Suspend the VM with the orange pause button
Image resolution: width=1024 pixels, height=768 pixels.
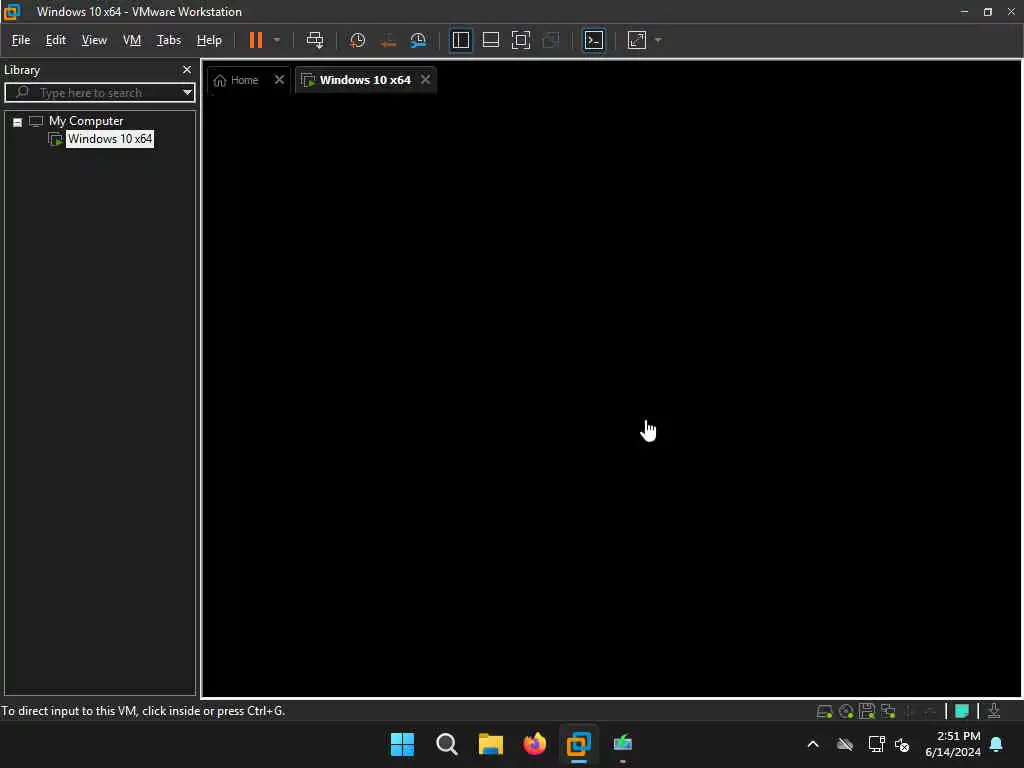tap(255, 40)
